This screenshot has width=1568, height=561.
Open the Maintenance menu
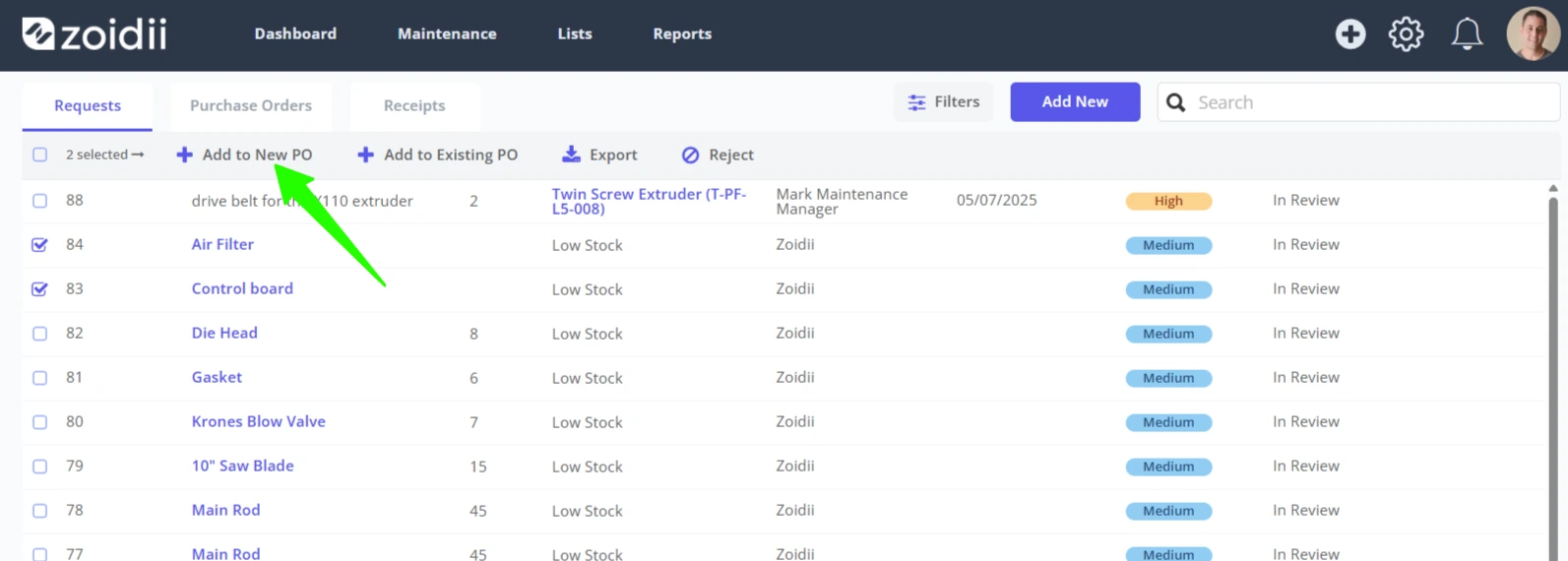(x=447, y=33)
